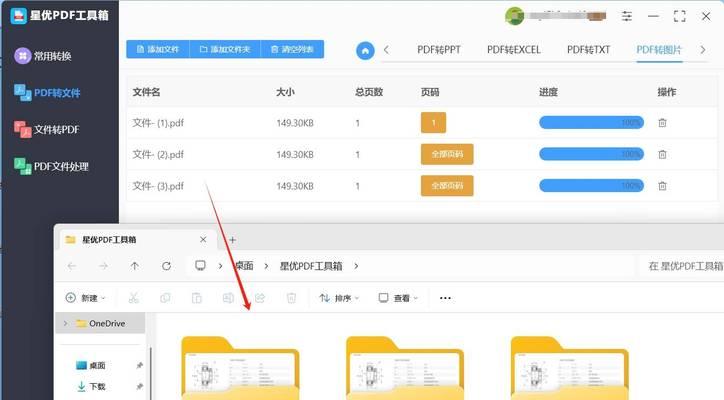Open PDF文件处理 sidebar section

(51, 166)
